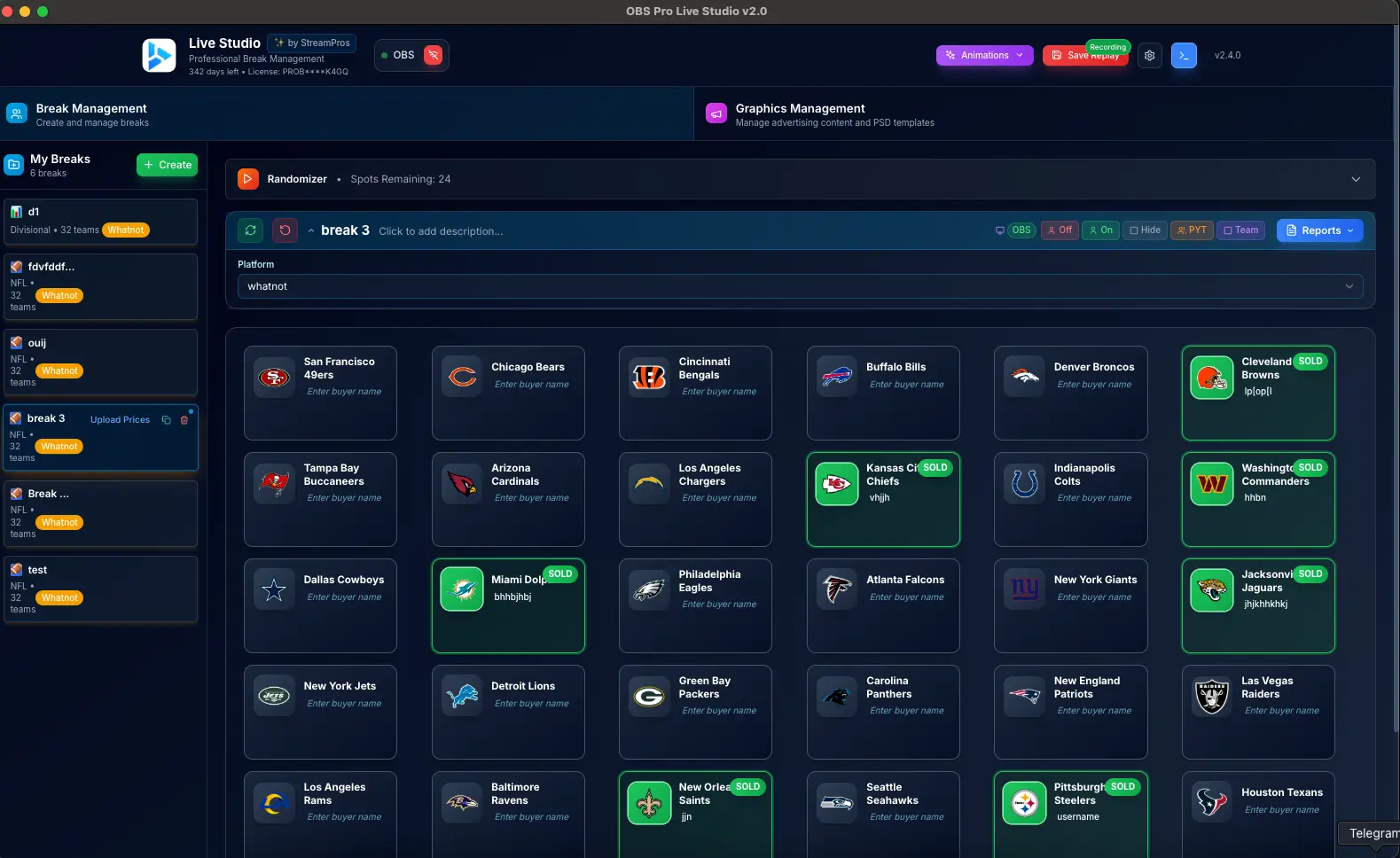The width and height of the screenshot is (1400, 858).
Task: Click the Upload Prices link
Action: [120, 420]
